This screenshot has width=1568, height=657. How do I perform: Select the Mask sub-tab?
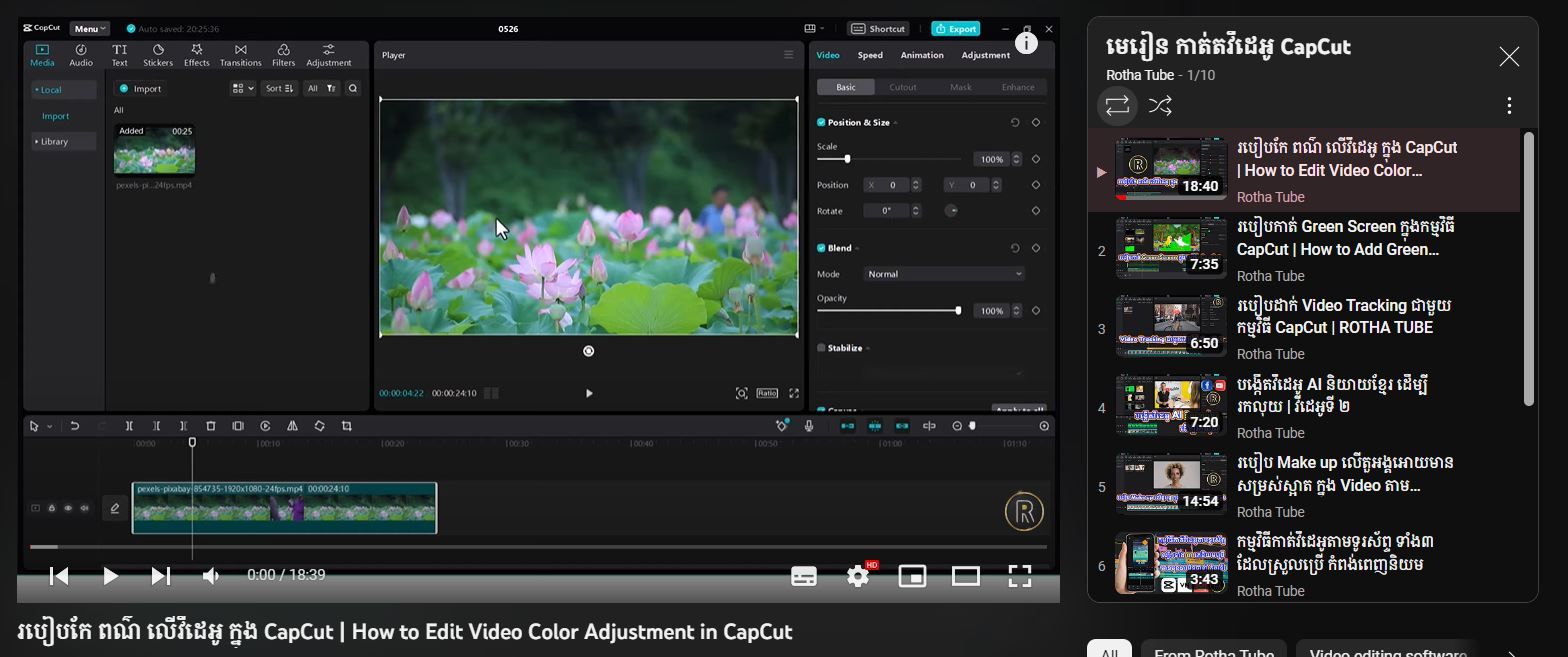(961, 87)
